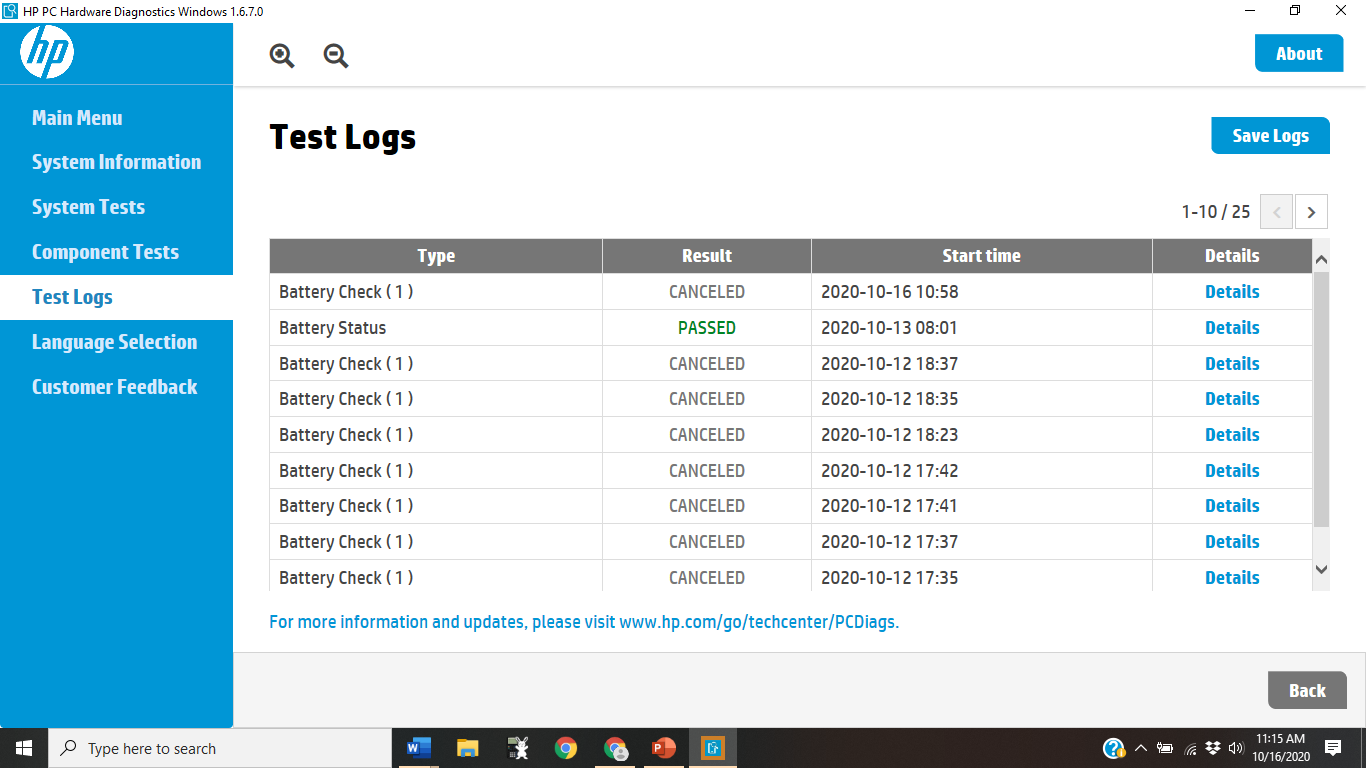The height and width of the screenshot is (768, 1366).
Task: Go to Main Menu
Action: click(77, 118)
